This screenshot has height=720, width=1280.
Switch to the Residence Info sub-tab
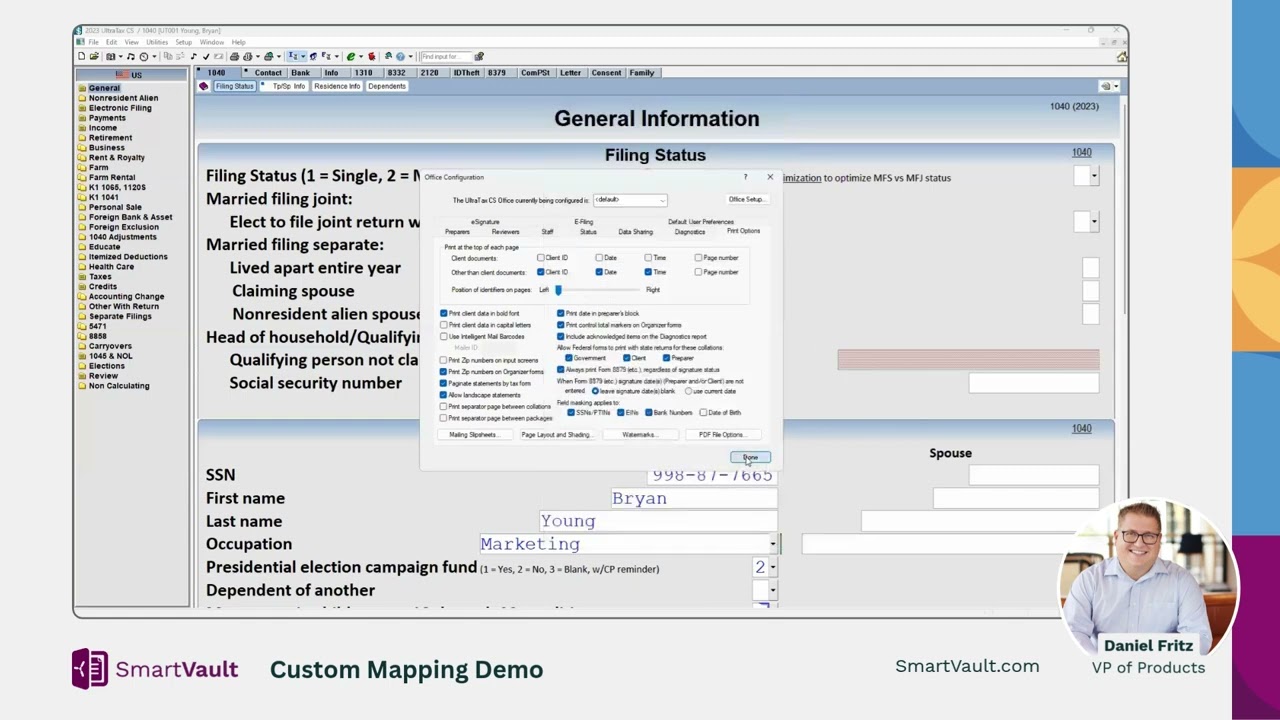pos(337,87)
